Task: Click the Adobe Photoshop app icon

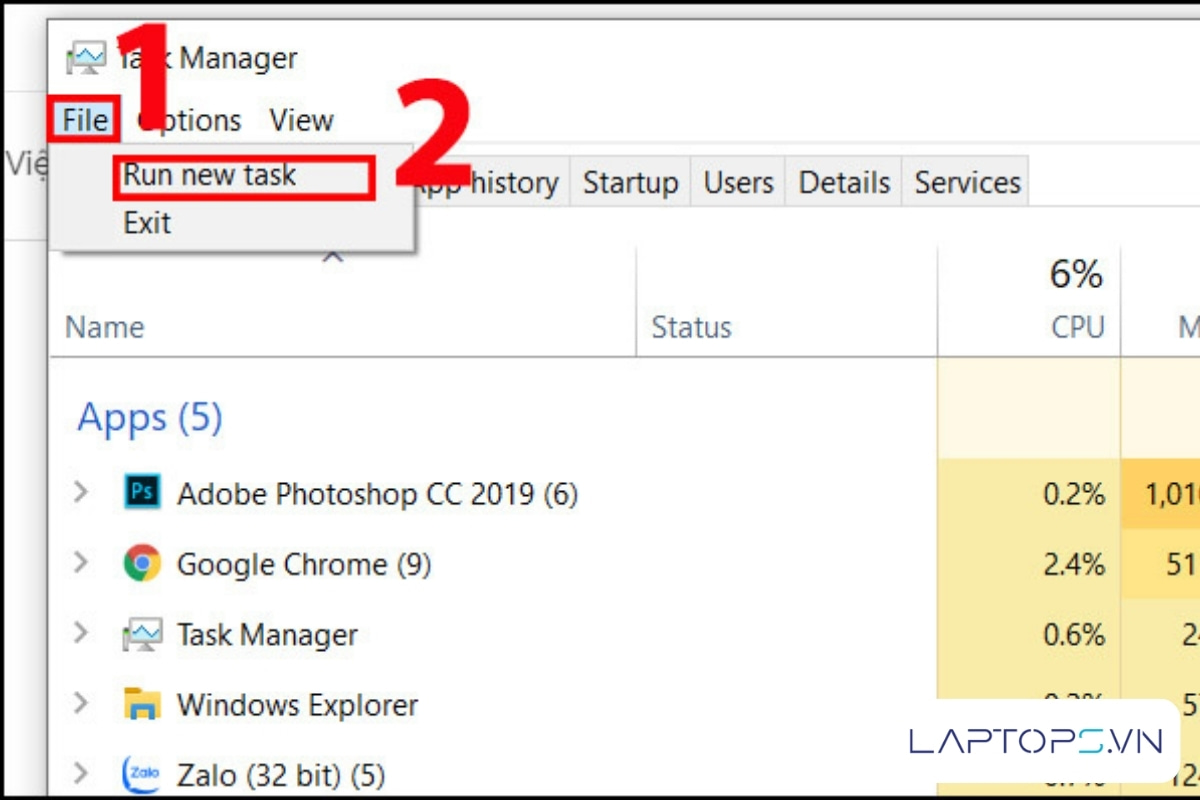Action: 142,493
